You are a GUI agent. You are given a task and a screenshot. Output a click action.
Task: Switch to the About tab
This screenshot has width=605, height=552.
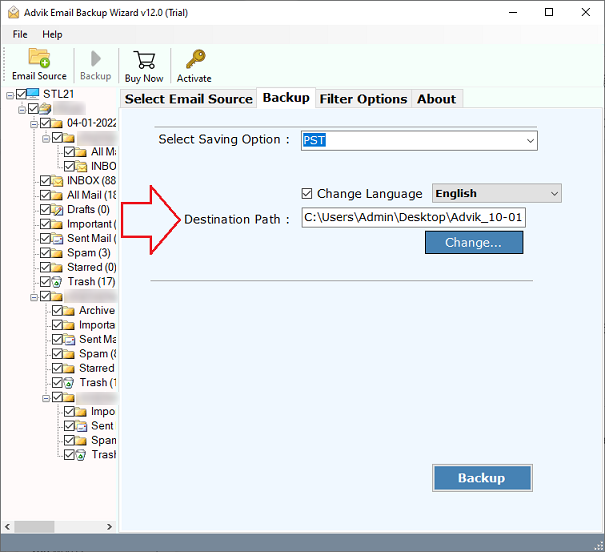coord(436,99)
